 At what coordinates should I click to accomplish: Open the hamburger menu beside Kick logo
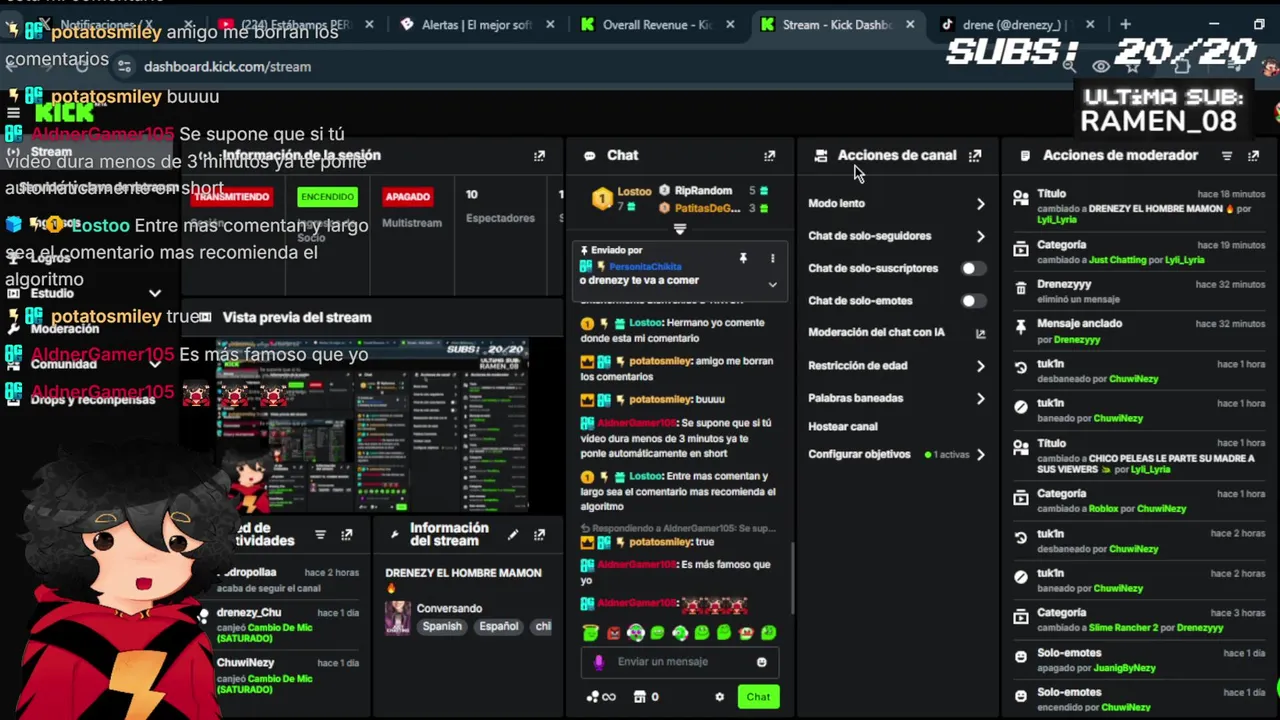[x=13, y=112]
